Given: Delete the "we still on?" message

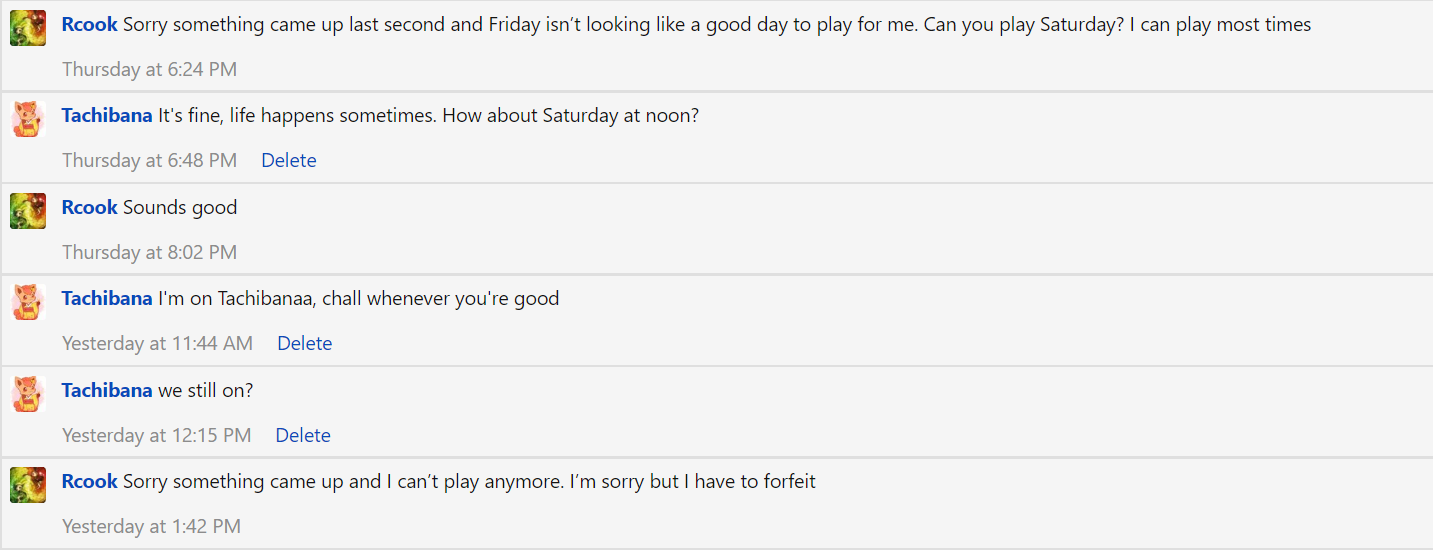Looking at the screenshot, I should (x=303, y=435).
